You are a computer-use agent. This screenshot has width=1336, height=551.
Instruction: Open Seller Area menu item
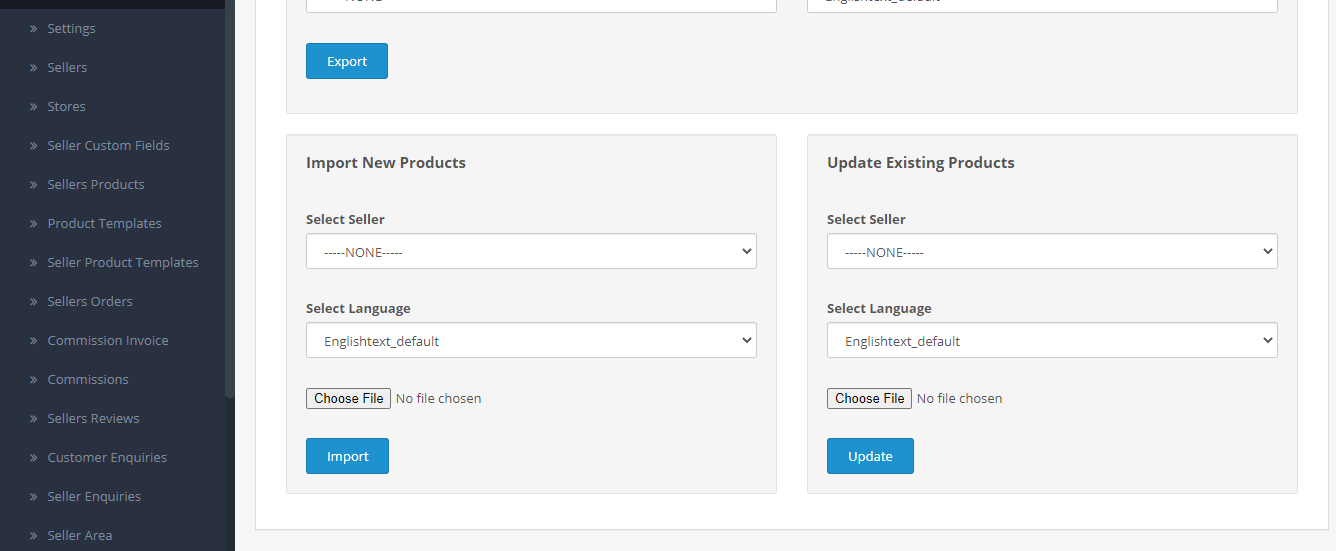80,535
